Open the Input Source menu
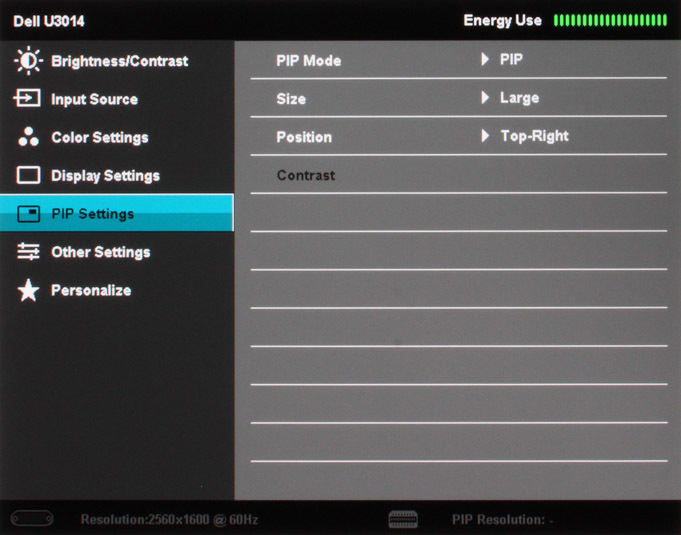681x535 pixels. (x=117, y=99)
